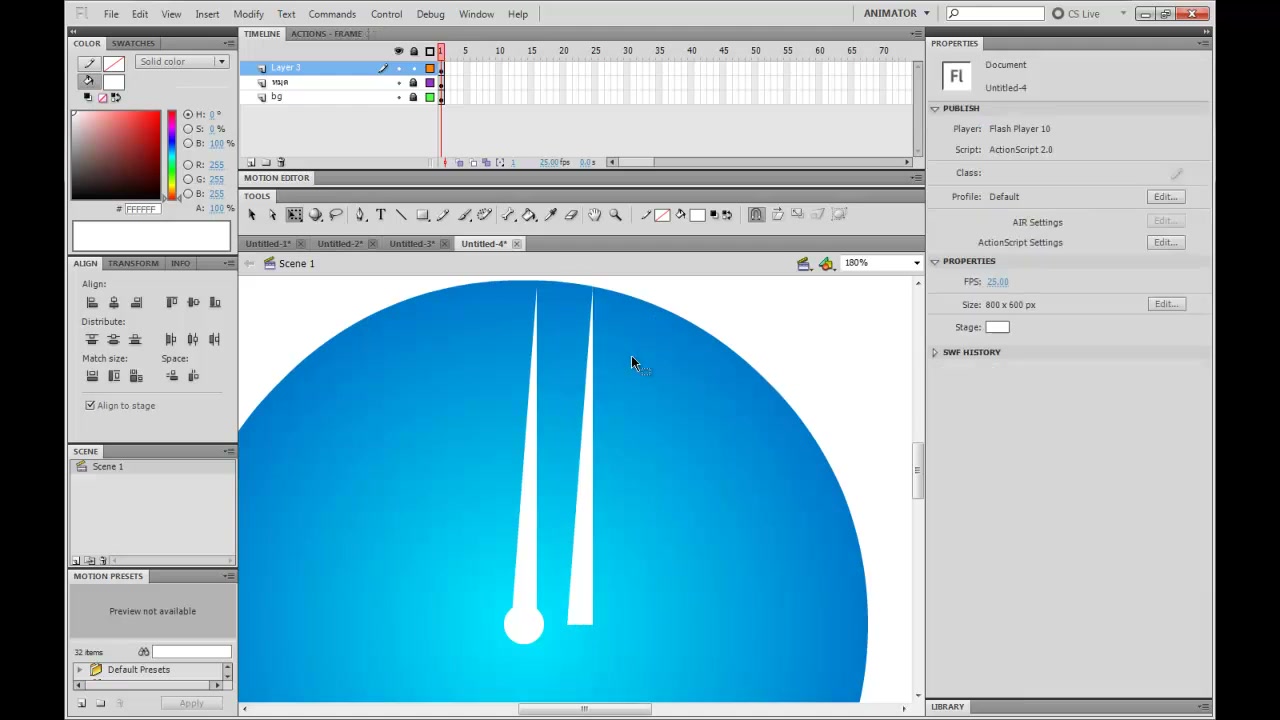Open the stage zoom 180% dropdown
The height and width of the screenshot is (720, 1280).
pos(916,263)
